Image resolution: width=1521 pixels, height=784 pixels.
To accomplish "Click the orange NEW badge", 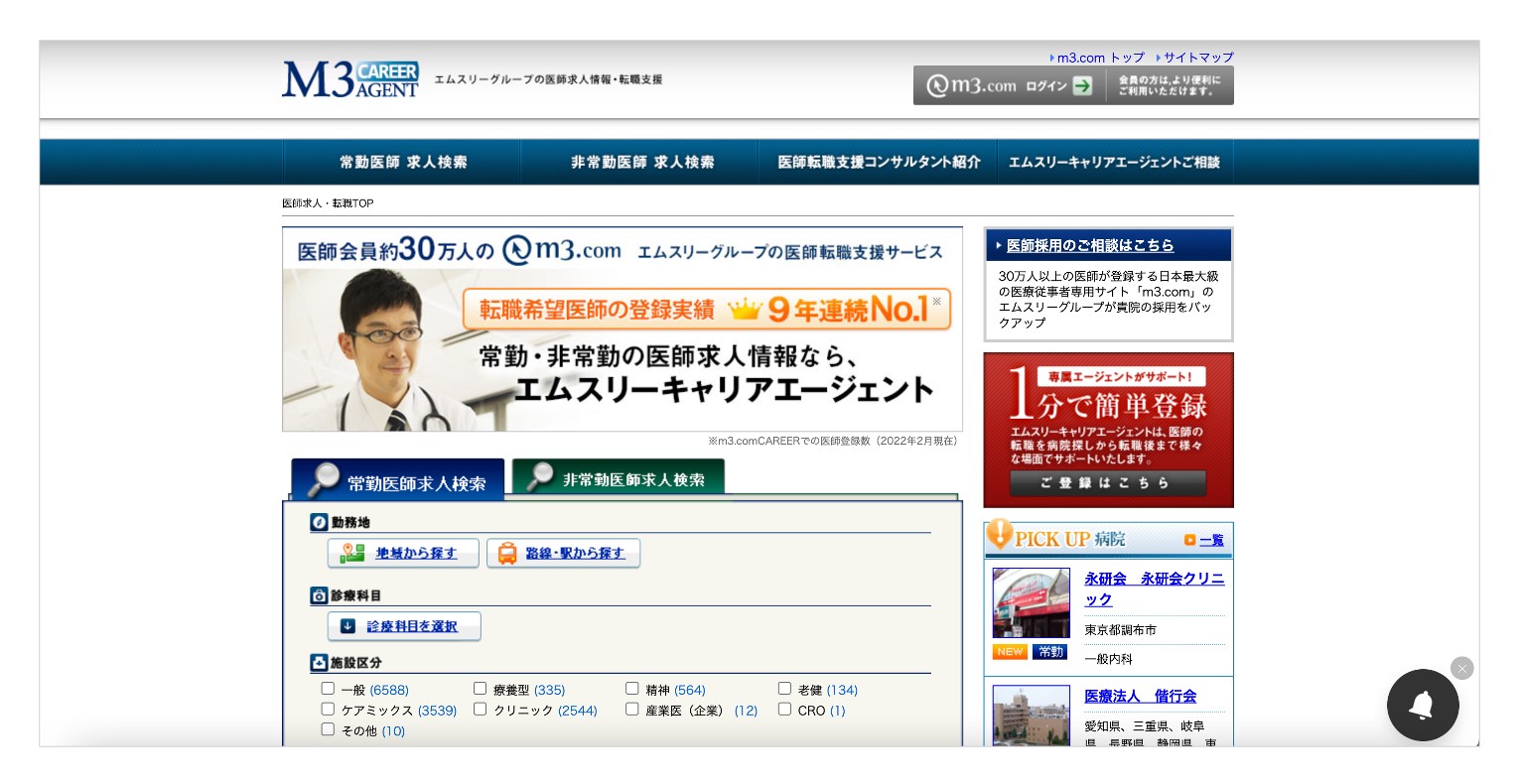I will pos(1010,652).
